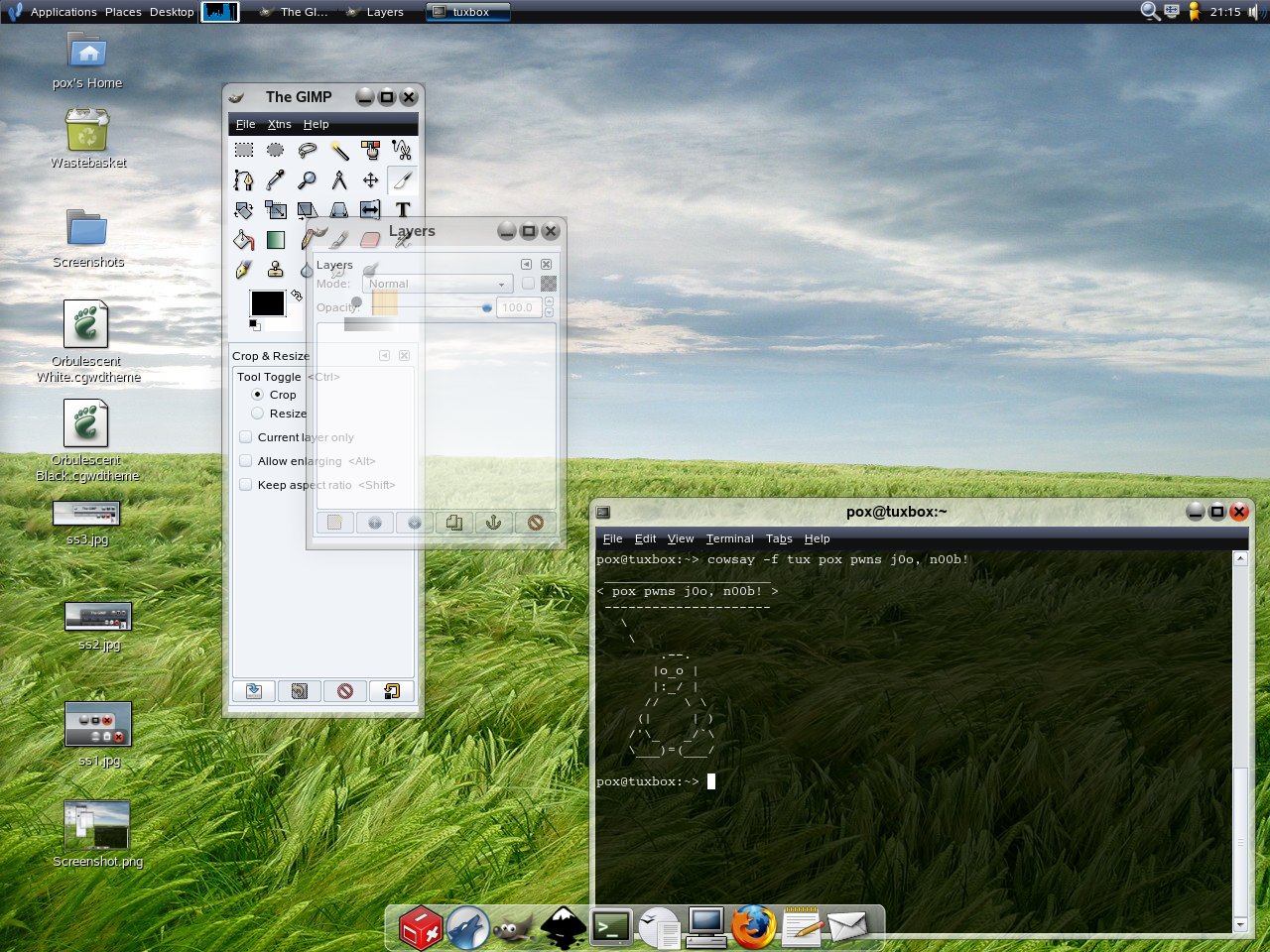The image size is (1270, 952).
Task: Click the volume icon in top panel
Action: (1253, 12)
